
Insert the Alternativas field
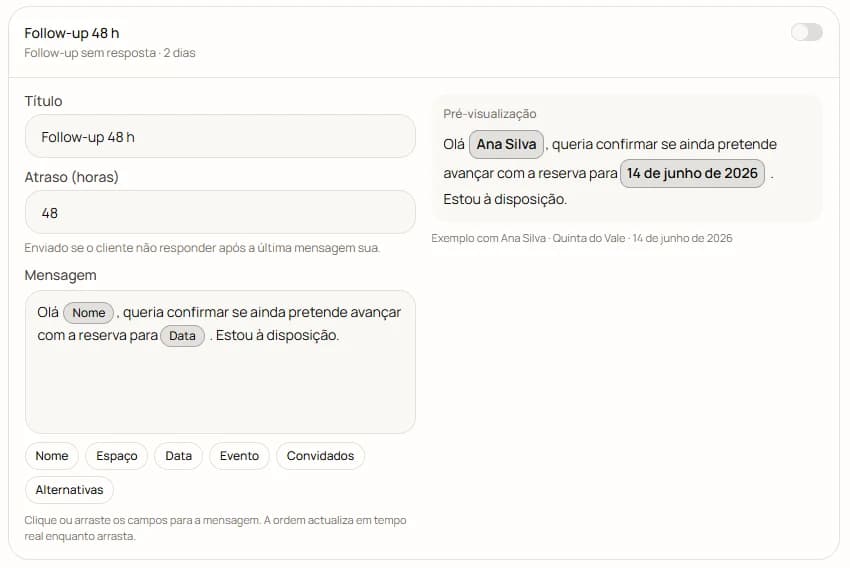[x=69, y=490]
